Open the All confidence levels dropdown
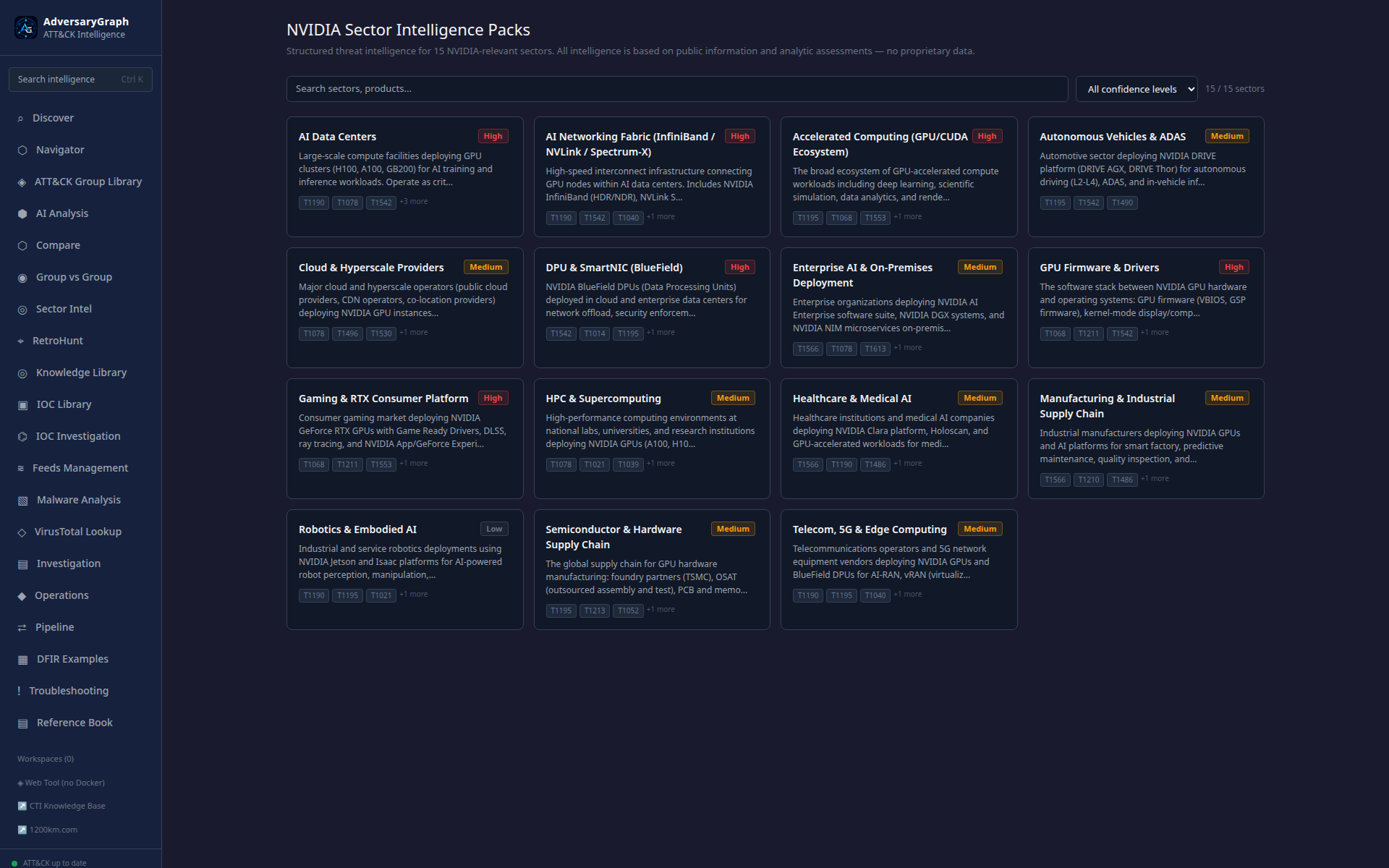The image size is (1389, 868). tap(1137, 89)
